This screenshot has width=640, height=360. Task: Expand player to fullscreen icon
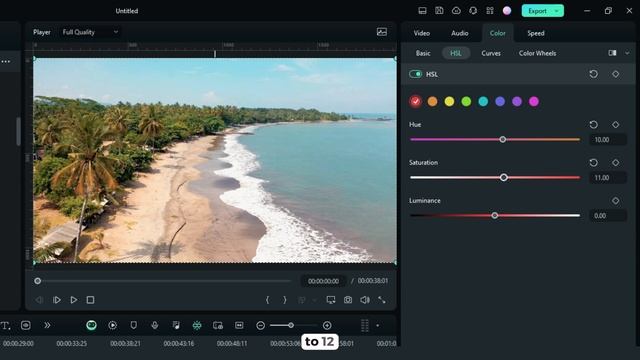pyautogui.click(x=382, y=300)
